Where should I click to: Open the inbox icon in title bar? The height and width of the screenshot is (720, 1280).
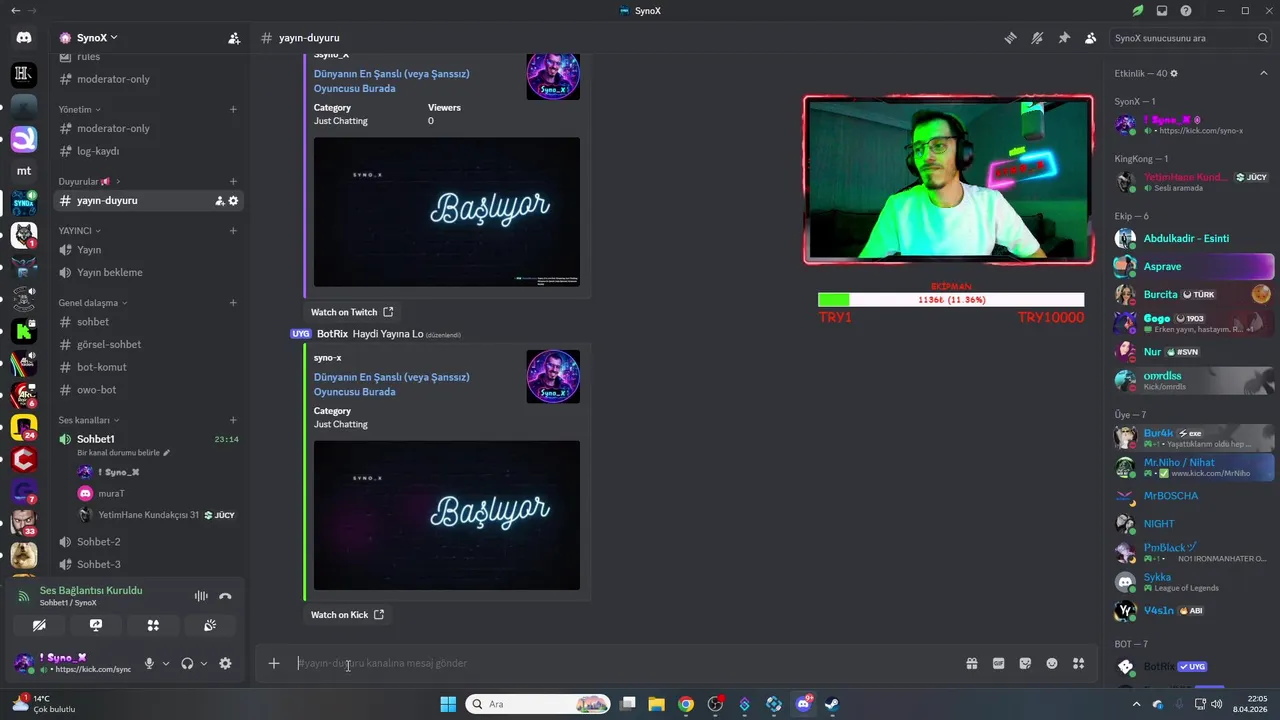[x=1161, y=11]
